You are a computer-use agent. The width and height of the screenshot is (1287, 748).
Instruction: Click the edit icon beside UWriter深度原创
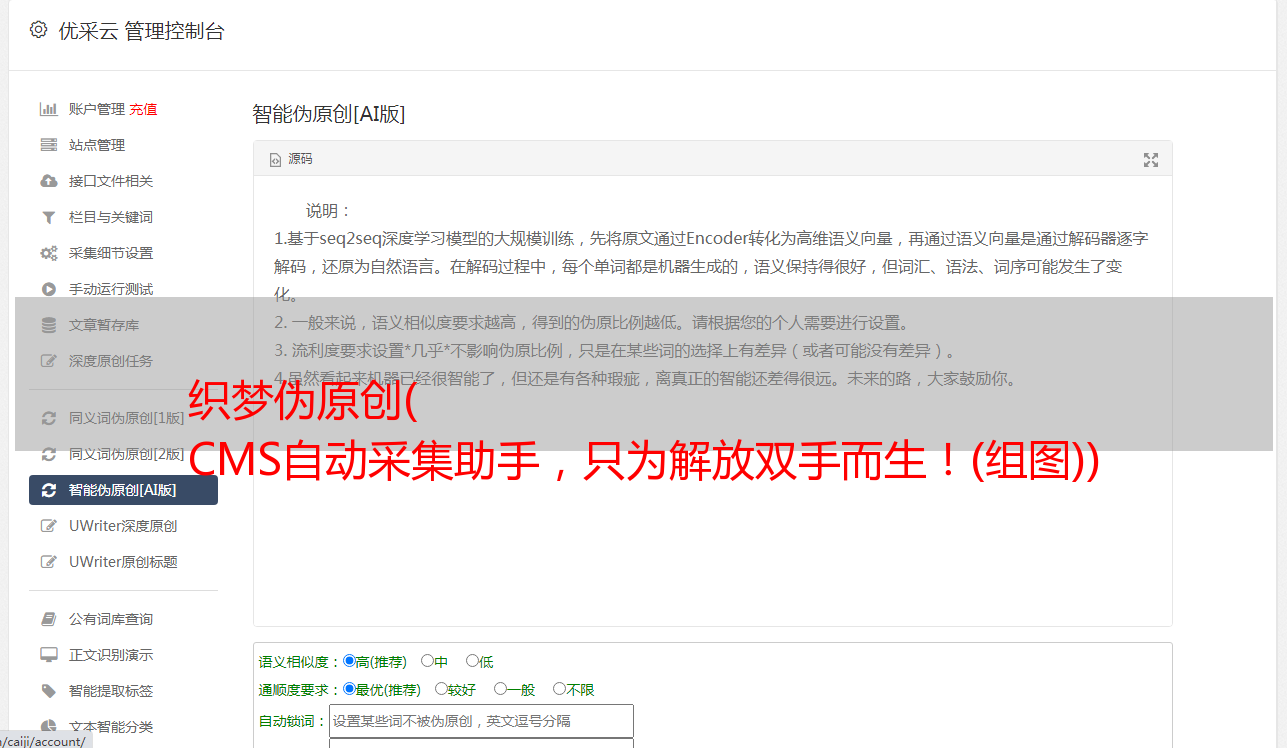(x=48, y=526)
